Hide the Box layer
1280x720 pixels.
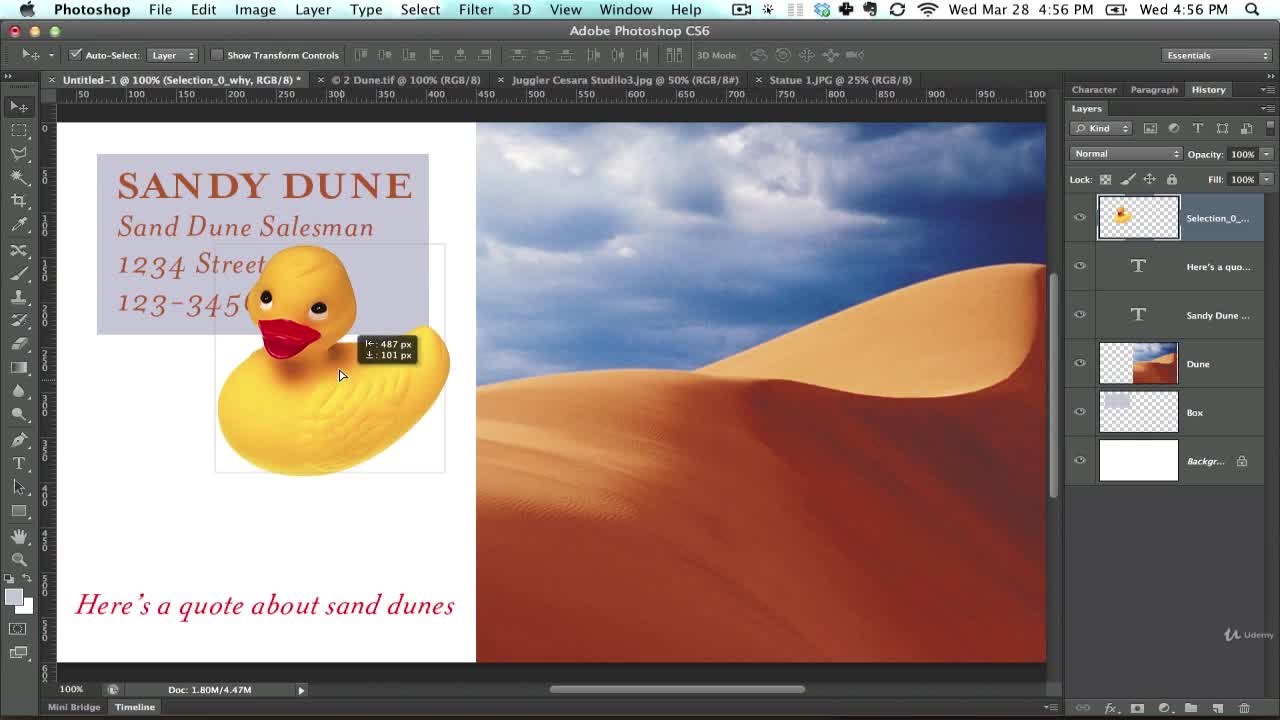click(x=1080, y=412)
